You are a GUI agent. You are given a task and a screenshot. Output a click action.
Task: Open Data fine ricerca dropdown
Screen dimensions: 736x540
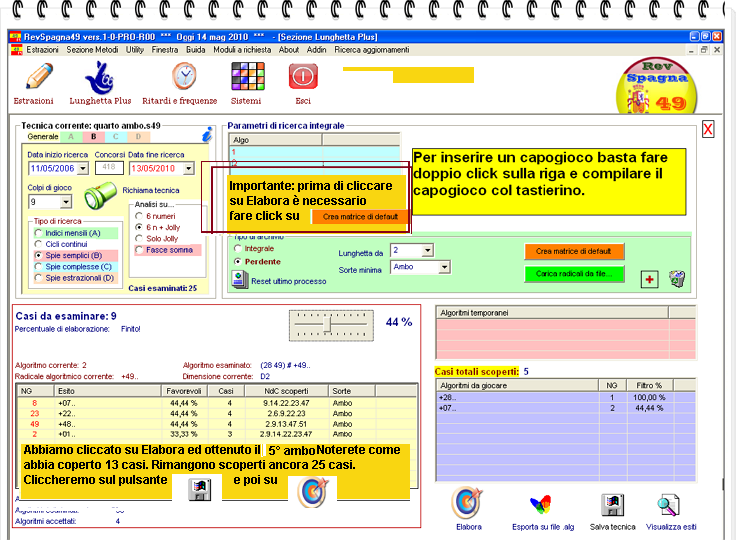(188, 168)
